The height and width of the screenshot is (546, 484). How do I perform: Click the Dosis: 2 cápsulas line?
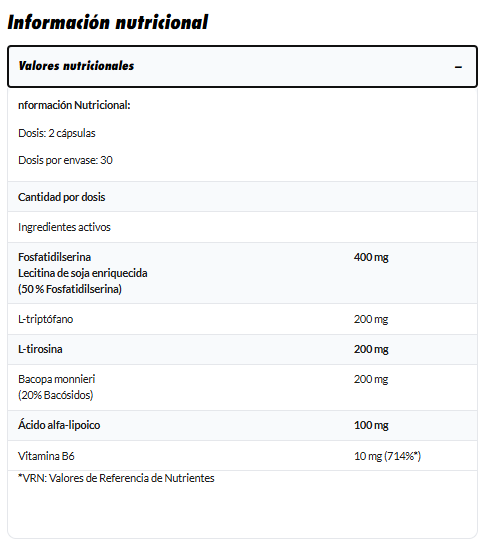57,133
